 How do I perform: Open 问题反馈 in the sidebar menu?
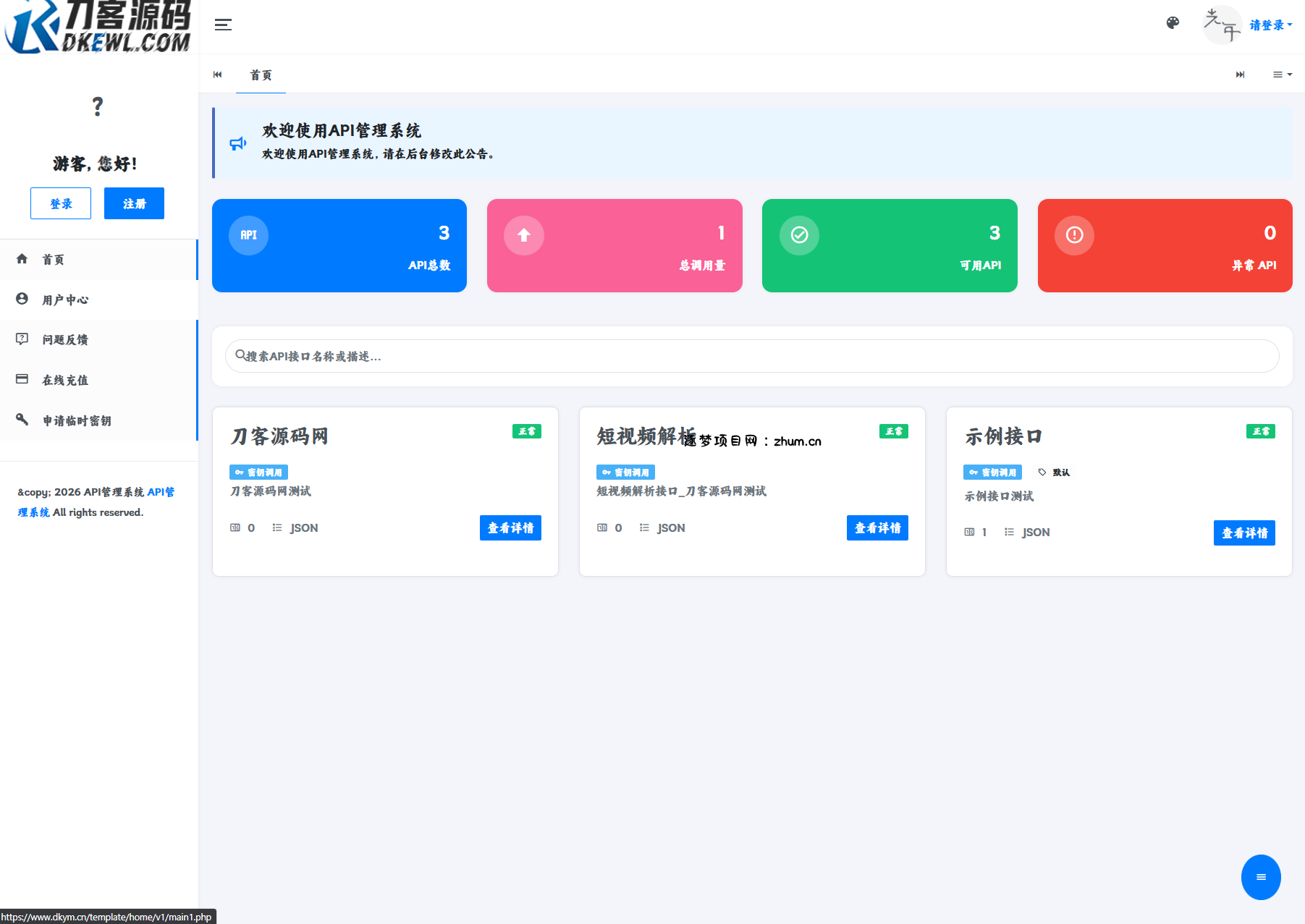coord(98,339)
